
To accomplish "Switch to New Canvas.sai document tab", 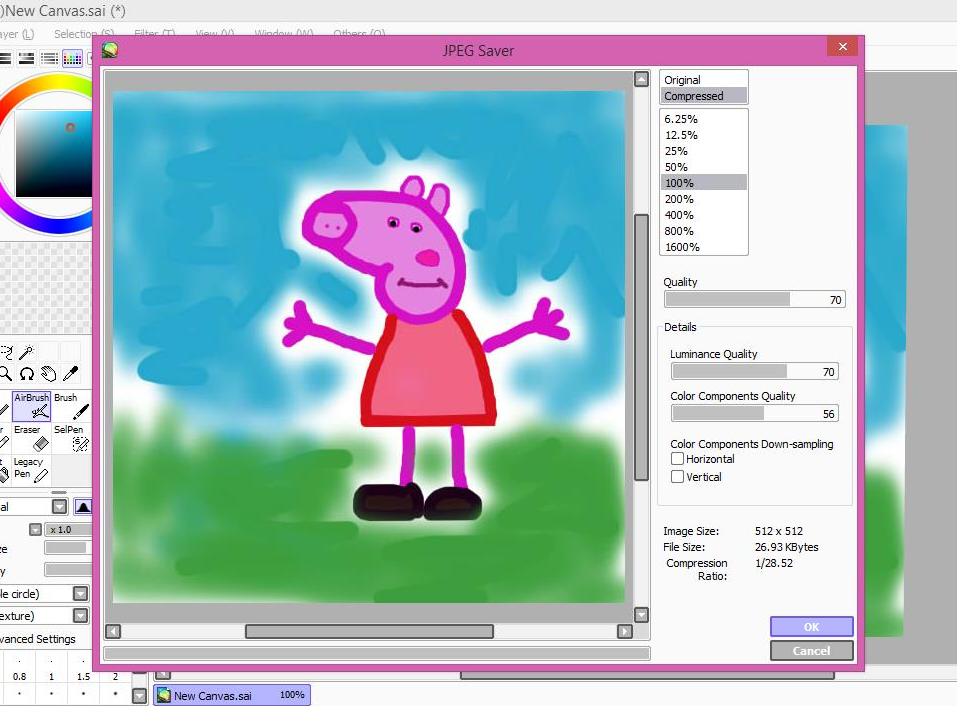I will click(x=232, y=695).
